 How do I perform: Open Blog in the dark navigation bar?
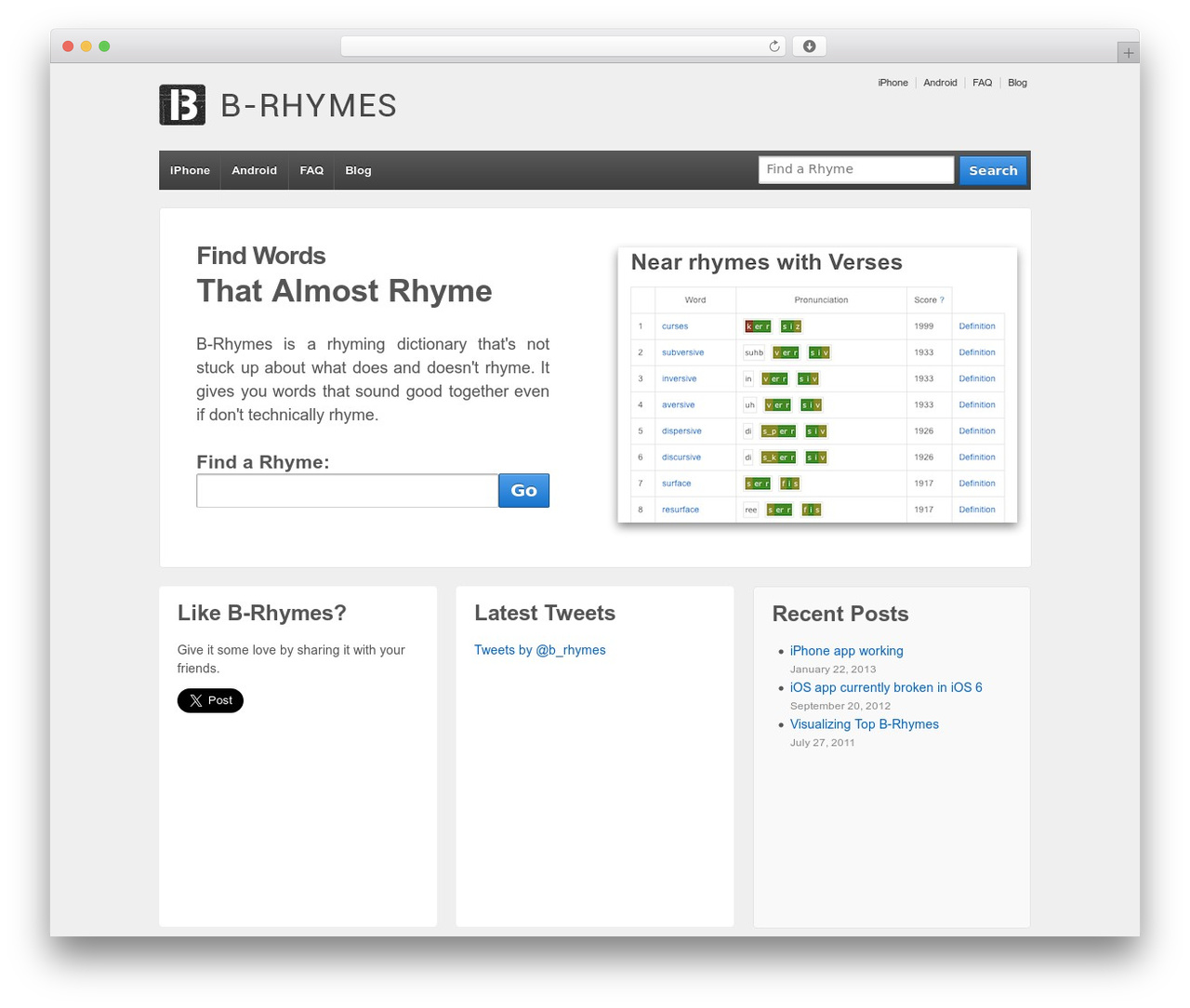358,170
